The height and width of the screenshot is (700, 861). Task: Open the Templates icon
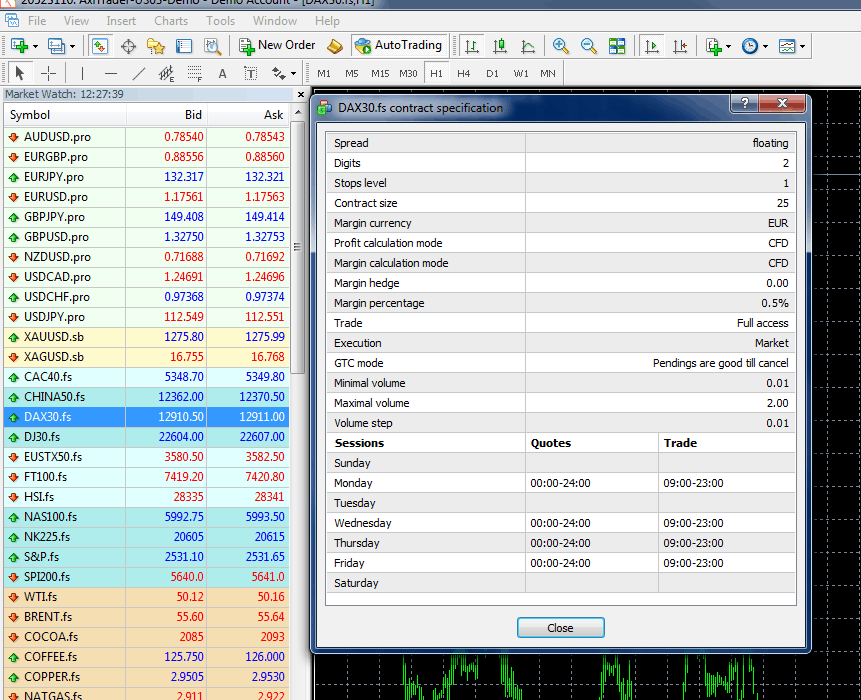click(x=787, y=46)
